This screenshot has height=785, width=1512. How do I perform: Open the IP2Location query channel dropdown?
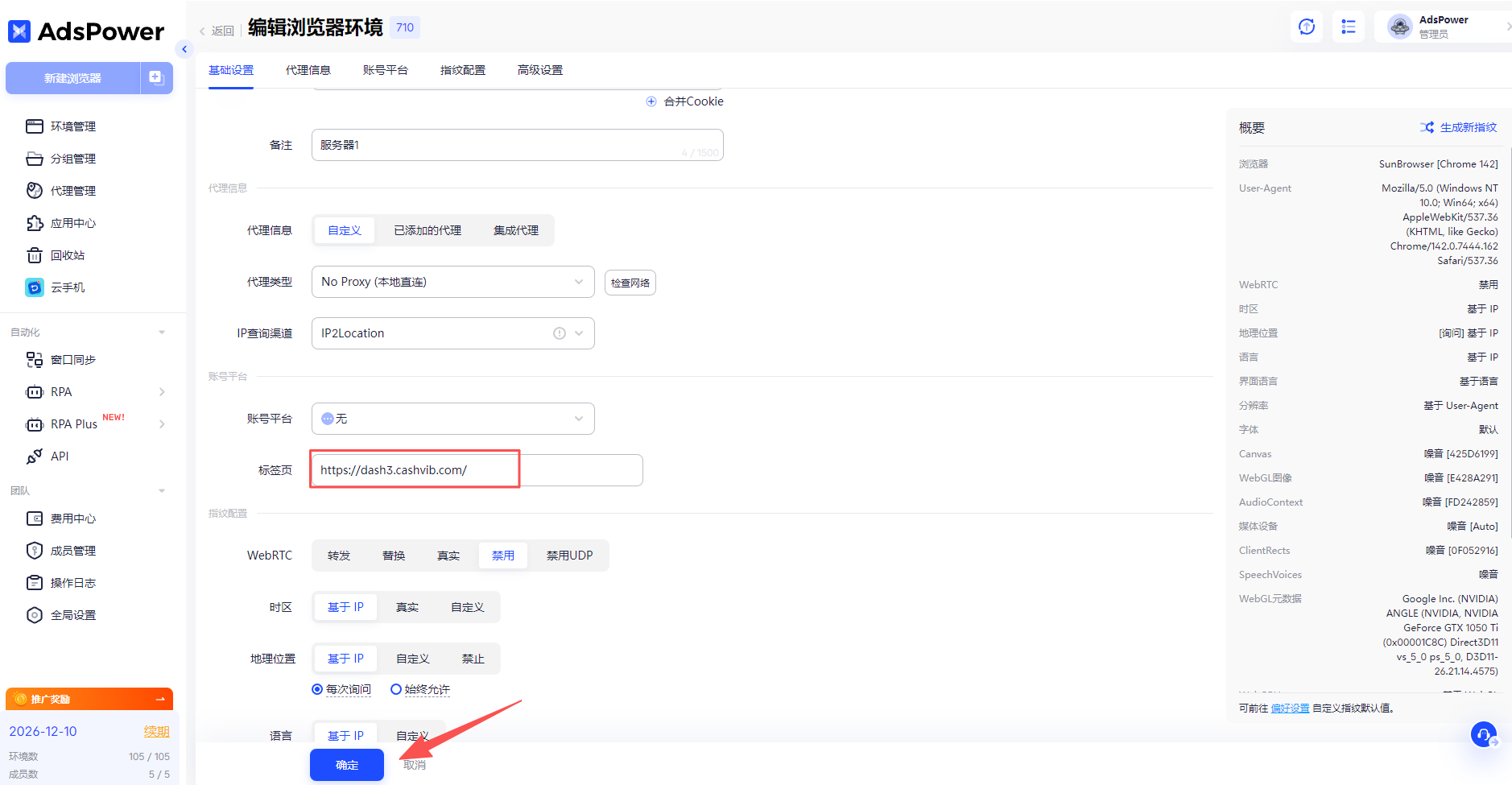[x=452, y=333]
